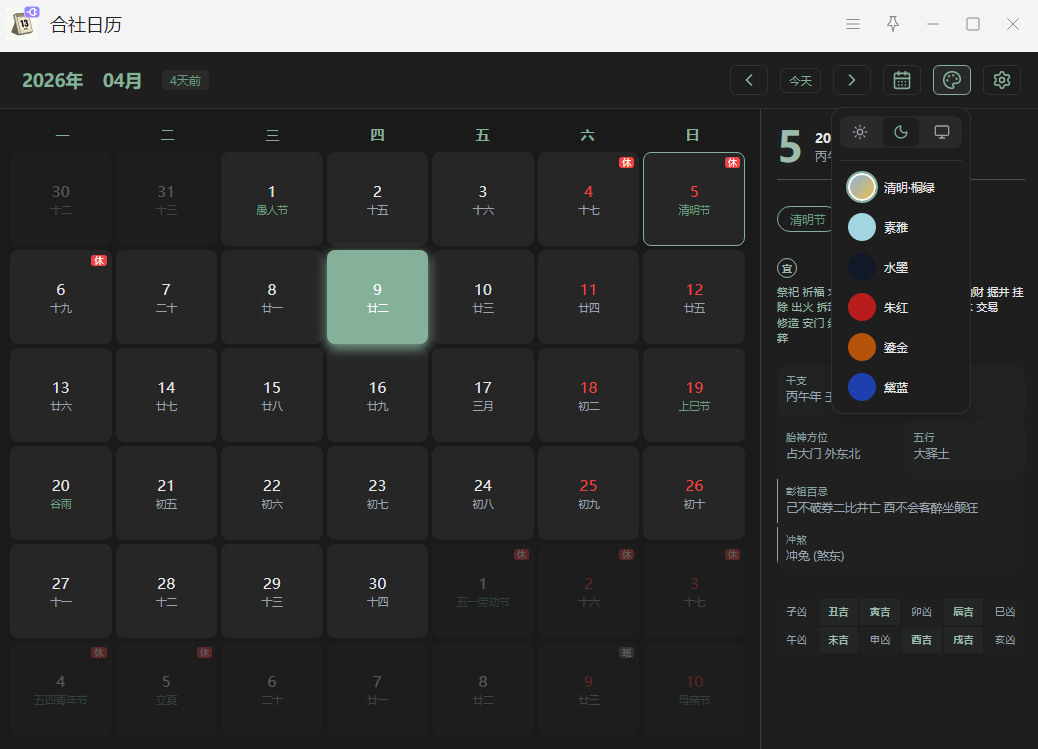Choose the 清明·桐绿 color theme
The height and width of the screenshot is (749, 1038).
pyautogui.click(x=901, y=187)
